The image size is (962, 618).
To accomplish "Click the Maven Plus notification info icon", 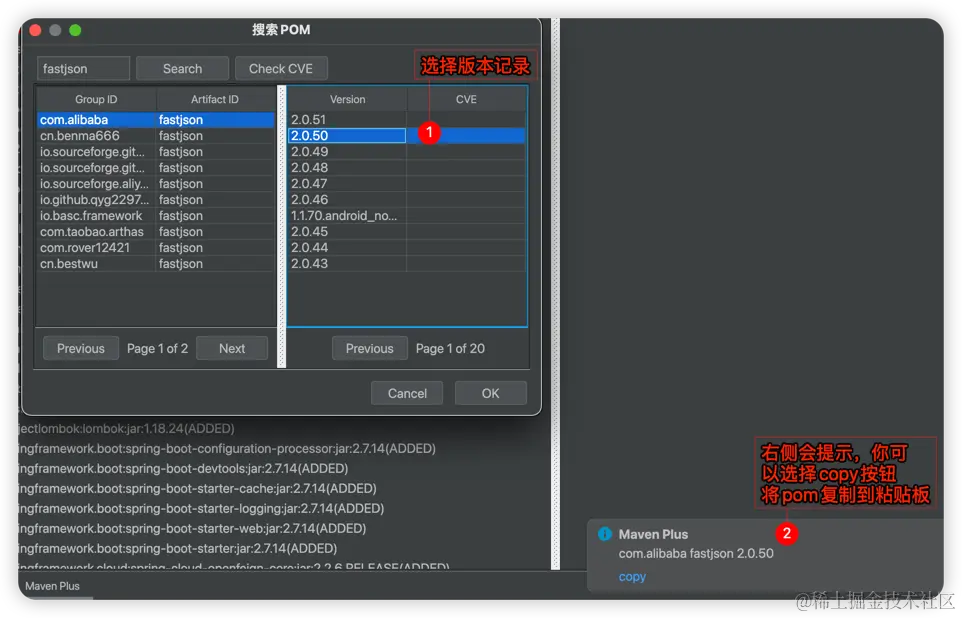I will point(604,534).
